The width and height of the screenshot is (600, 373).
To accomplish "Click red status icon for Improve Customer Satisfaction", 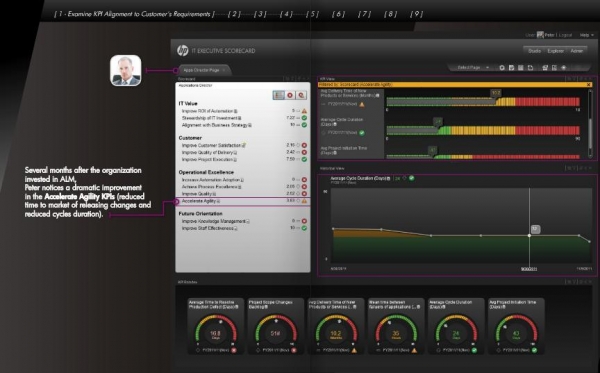I will pyautogui.click(x=304, y=145).
